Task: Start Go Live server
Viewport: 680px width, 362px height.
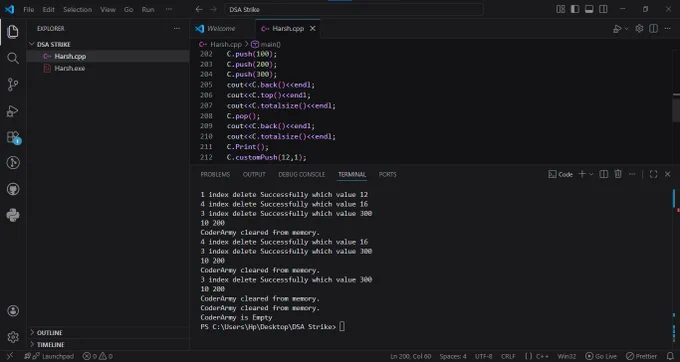Action: (x=601, y=356)
